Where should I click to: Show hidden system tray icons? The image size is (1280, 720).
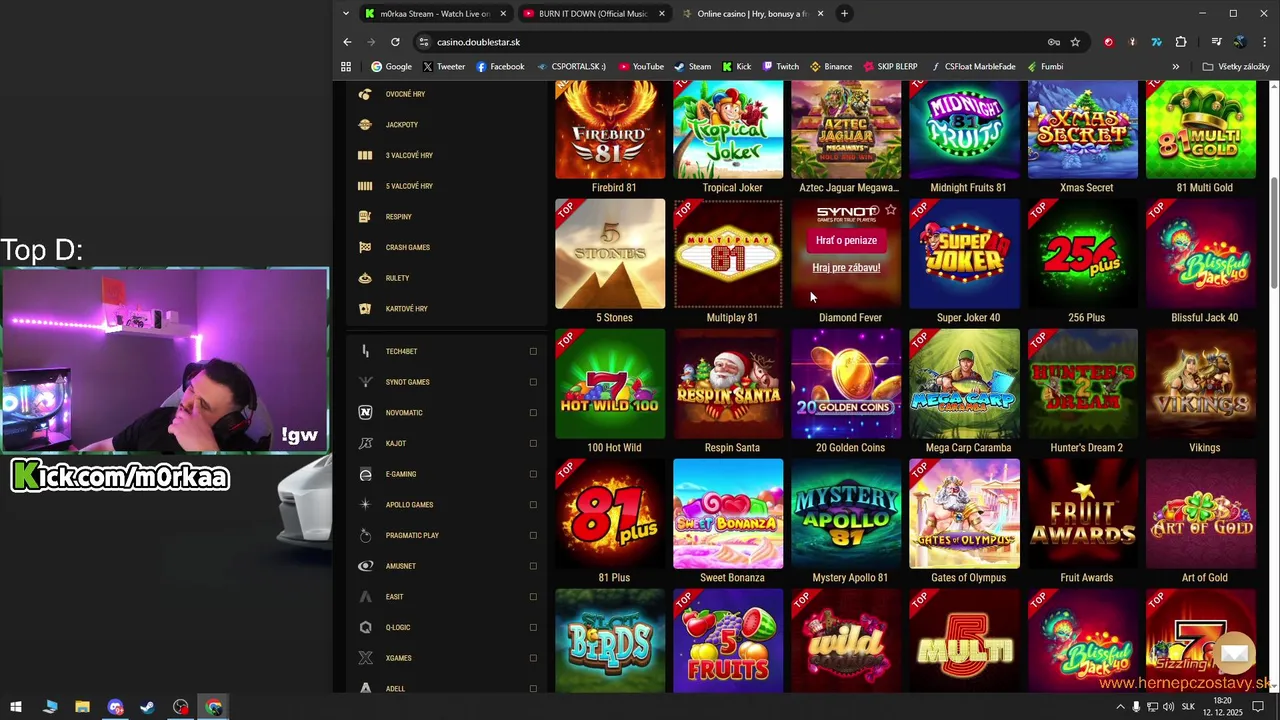point(1120,707)
